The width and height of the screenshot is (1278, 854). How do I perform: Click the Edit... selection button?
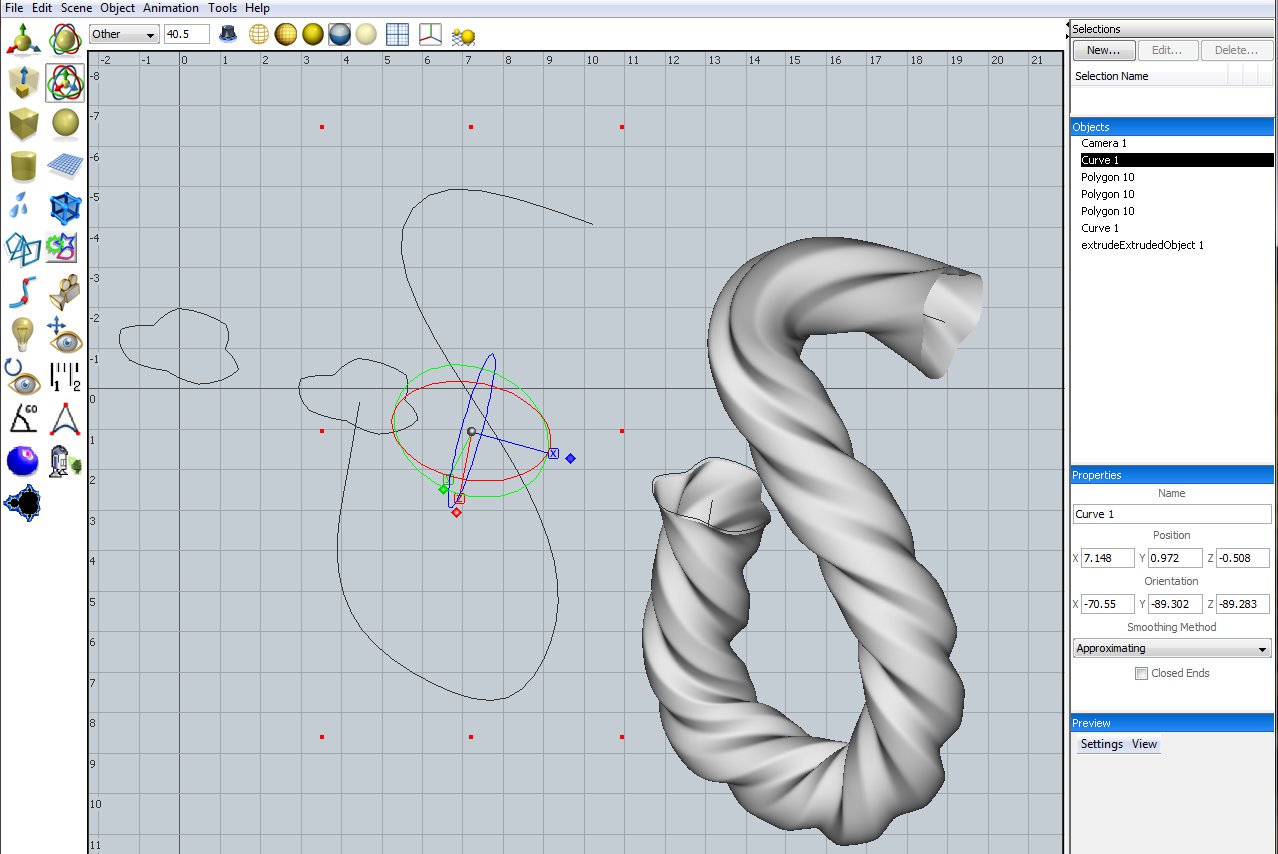tap(1167, 50)
